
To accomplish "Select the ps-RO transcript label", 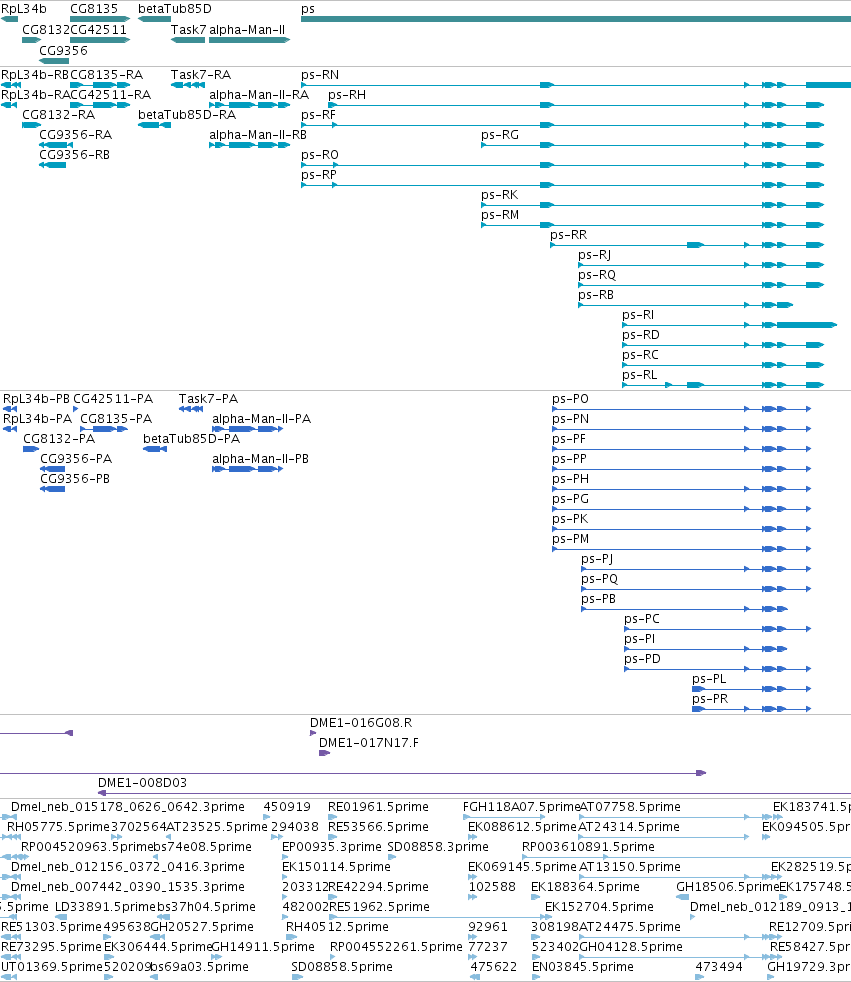I will coord(320,155).
